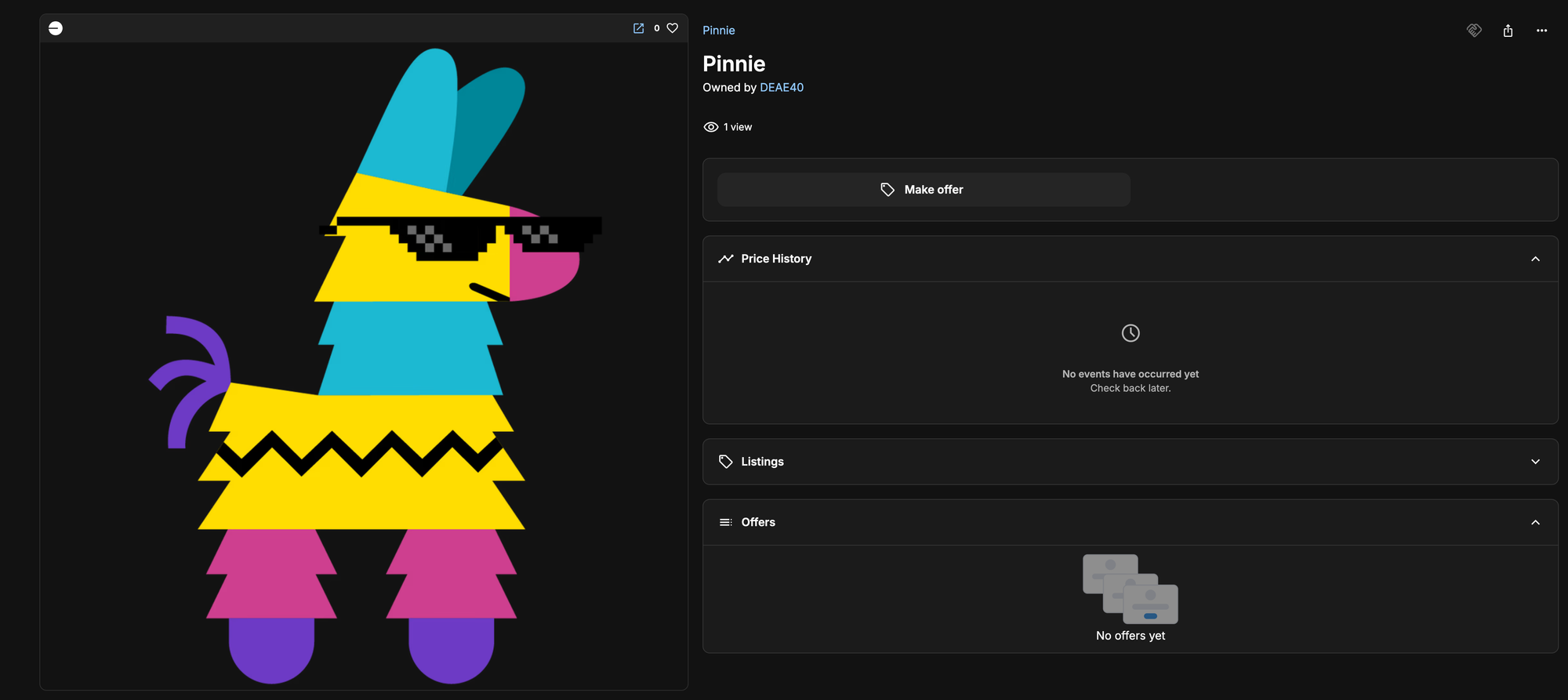
Task: Click the Offers list icon
Action: point(726,522)
